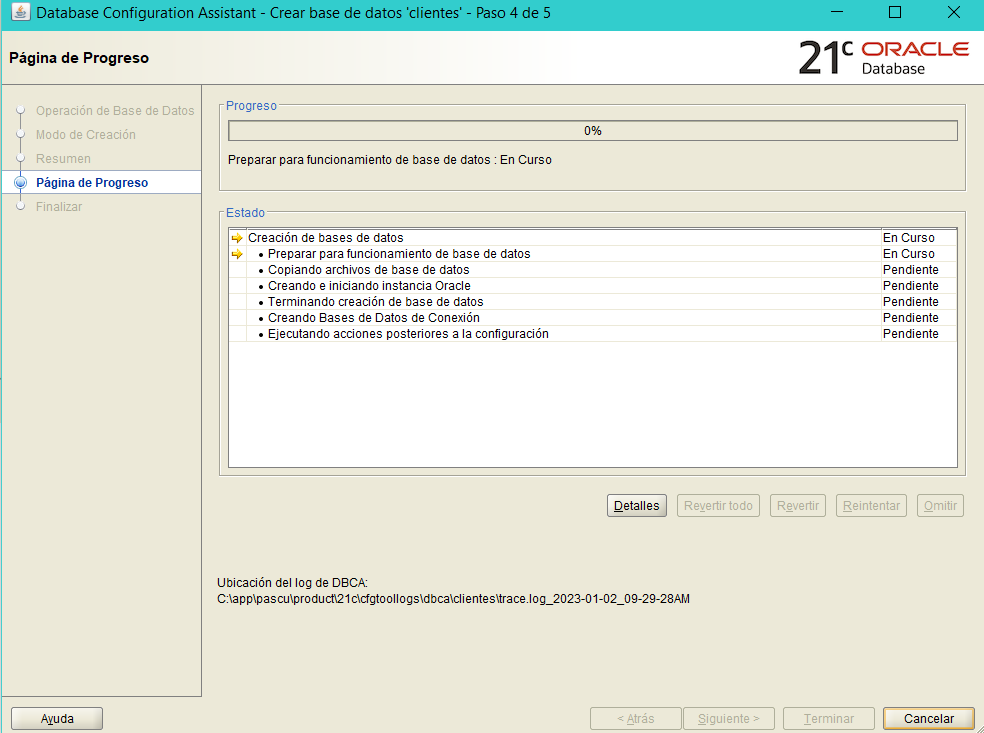
Task: Click Pendiente status of Creando Bases de Datos row
Action: click(x=911, y=318)
